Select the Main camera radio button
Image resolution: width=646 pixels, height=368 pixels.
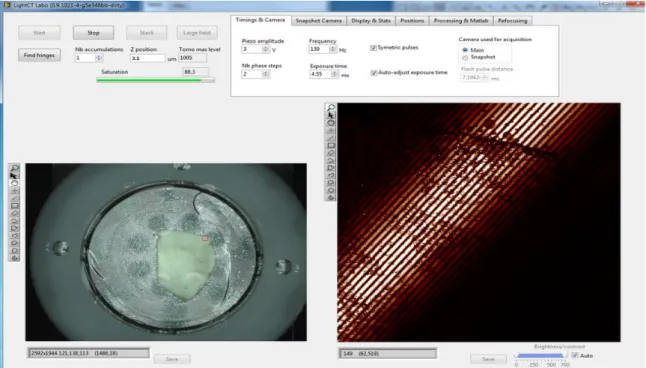465,50
